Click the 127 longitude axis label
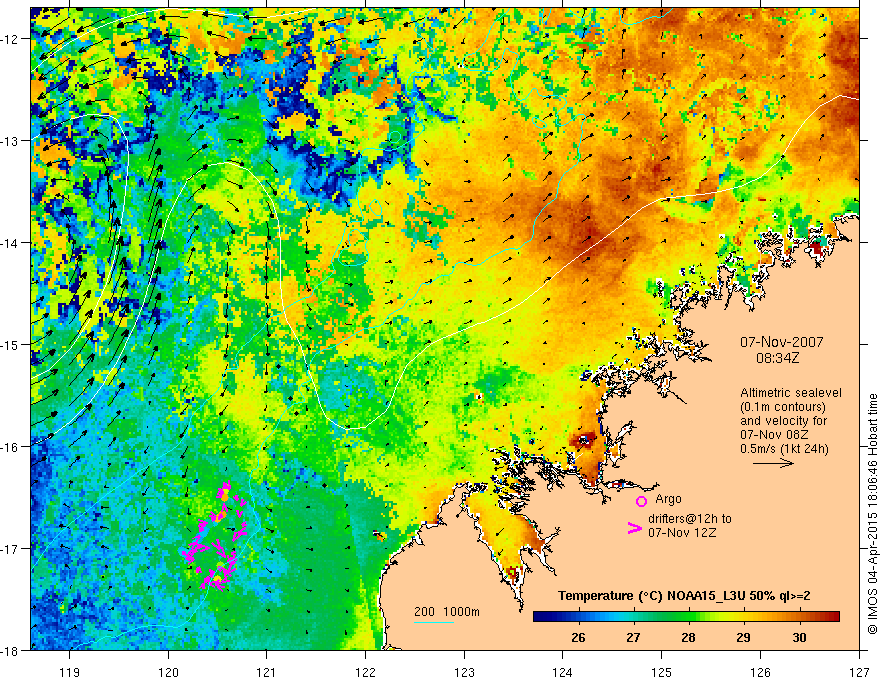Screen dimensions: 880x680 click(859, 672)
